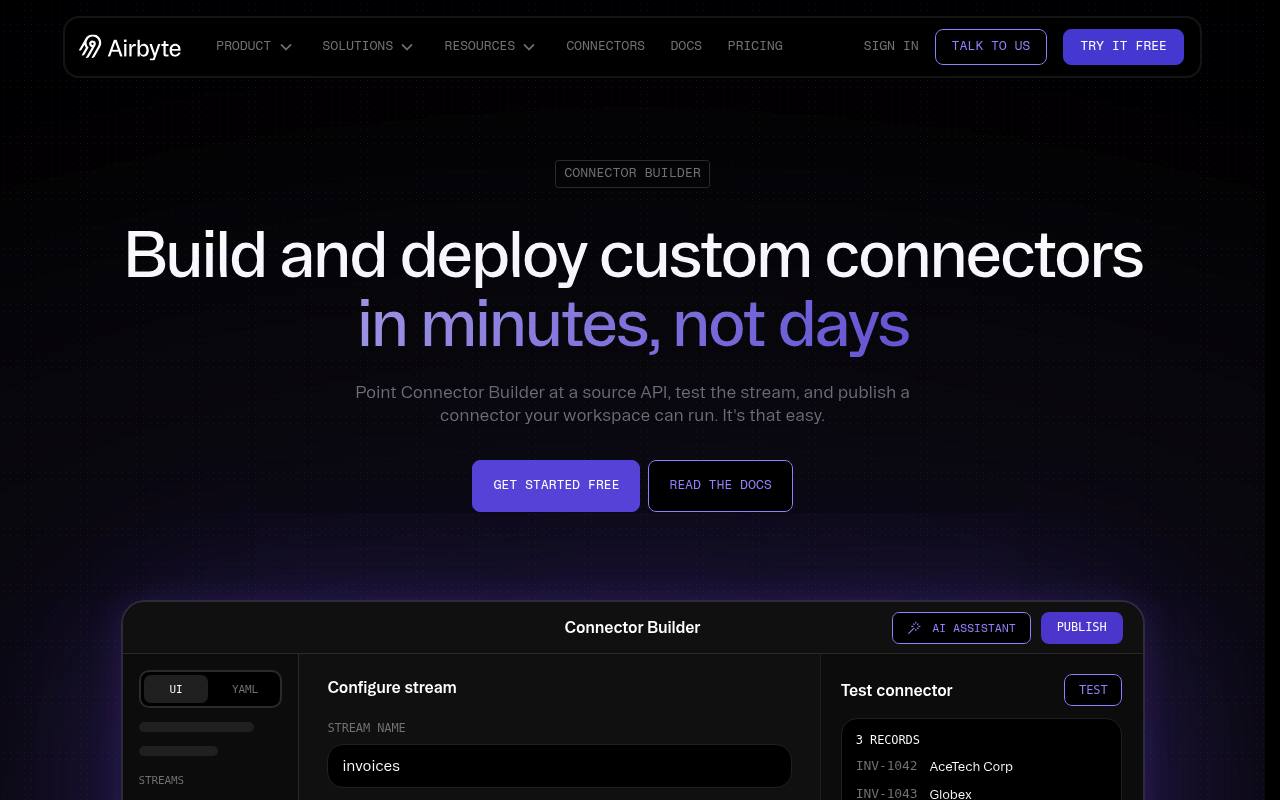Click the Stream Name field containing invoices
The width and height of the screenshot is (1280, 800).
pos(559,766)
